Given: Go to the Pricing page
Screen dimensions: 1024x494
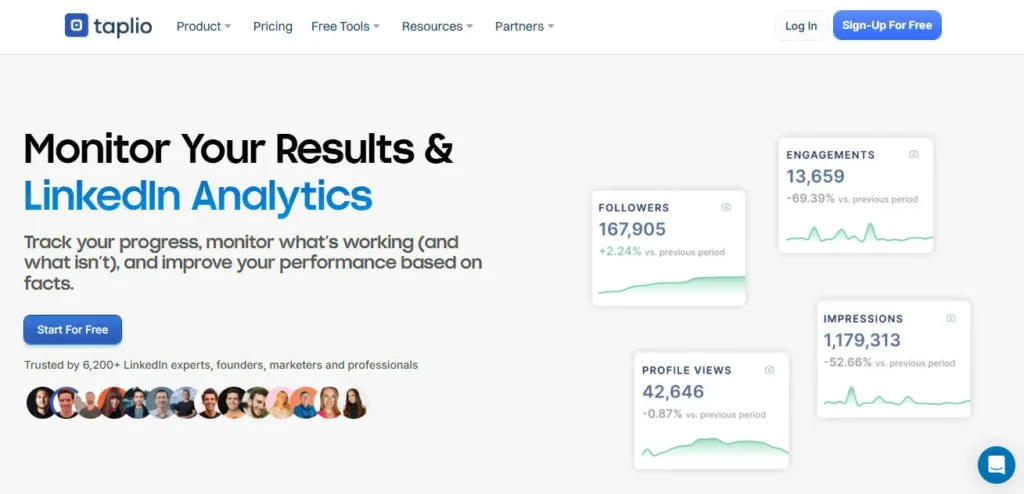Looking at the screenshot, I should 273,26.
